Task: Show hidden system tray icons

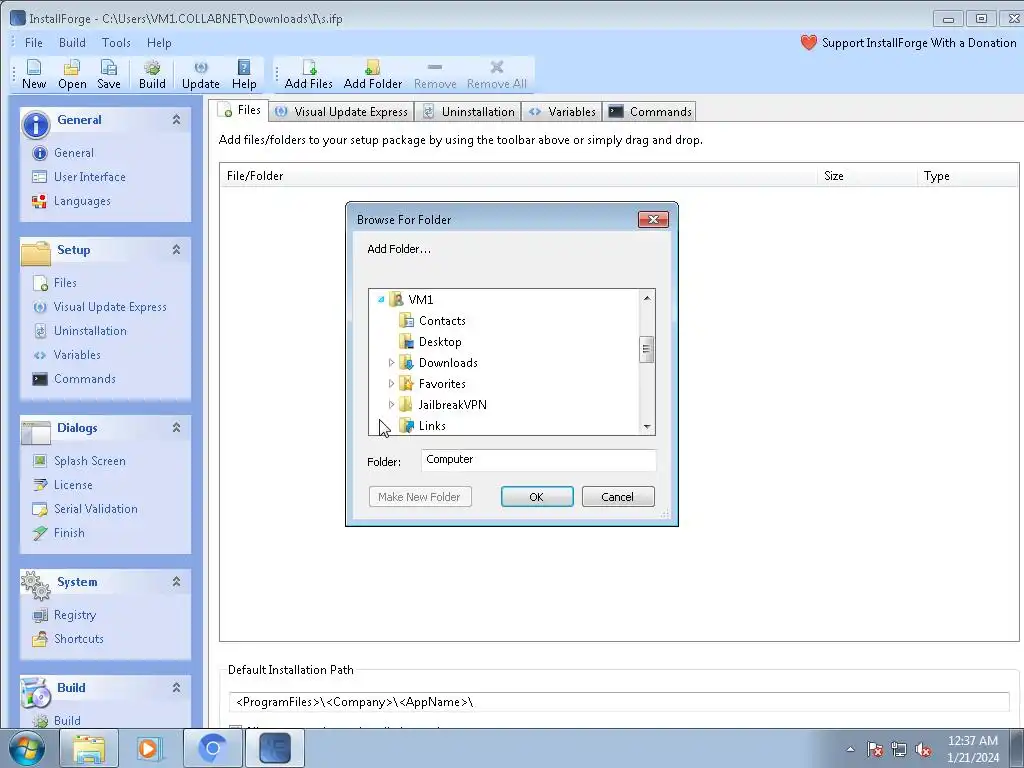Action: click(x=850, y=750)
